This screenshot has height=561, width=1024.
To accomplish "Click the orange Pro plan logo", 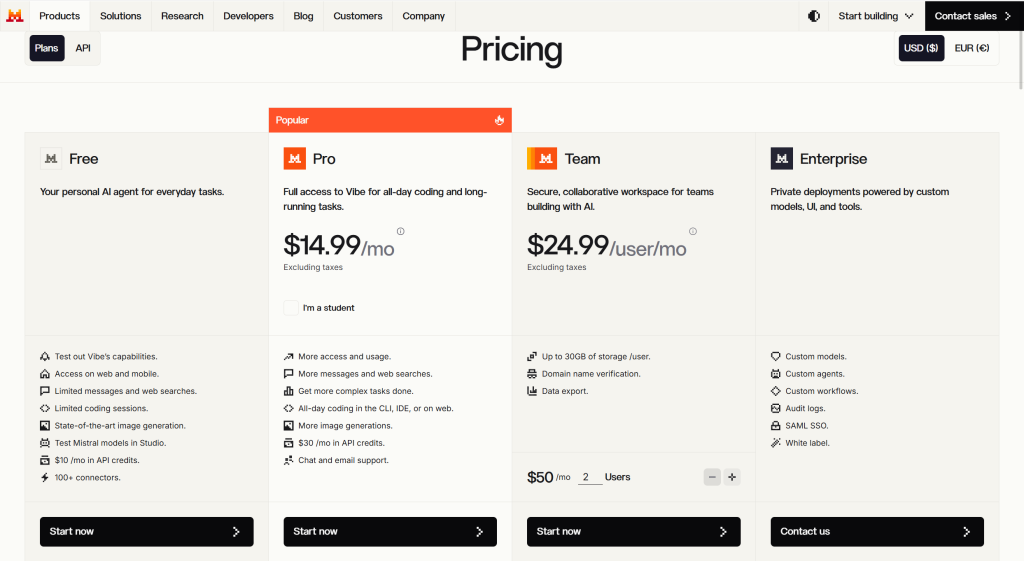I will coord(295,159).
